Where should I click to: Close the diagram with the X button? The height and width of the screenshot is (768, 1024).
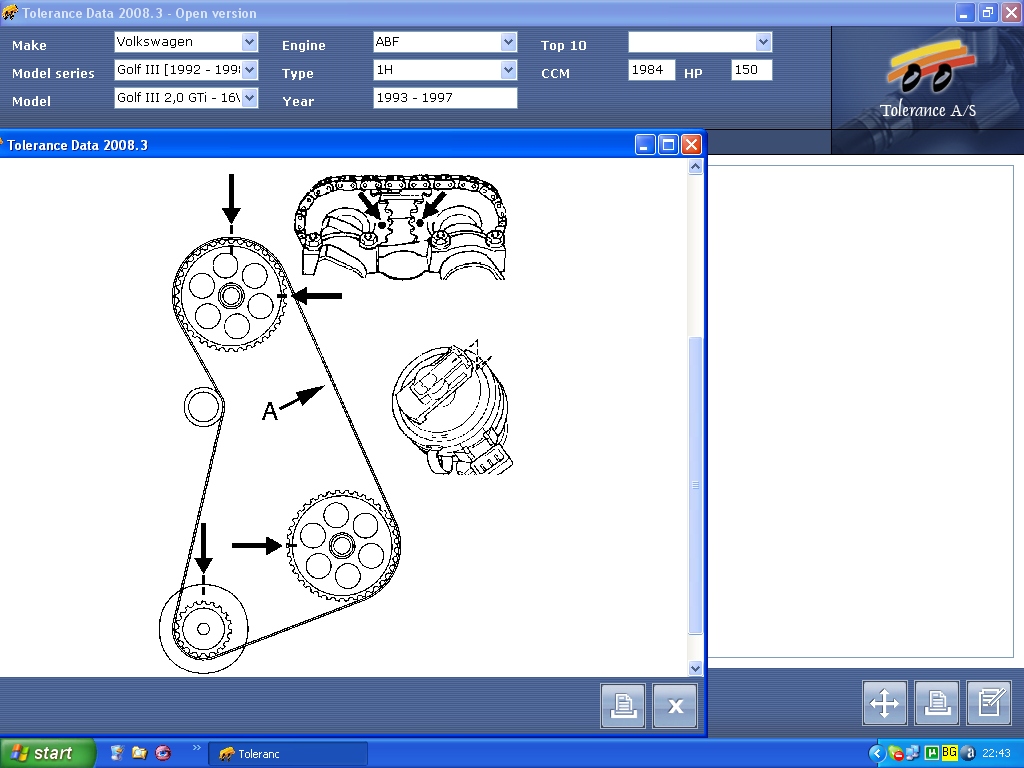tap(675, 706)
